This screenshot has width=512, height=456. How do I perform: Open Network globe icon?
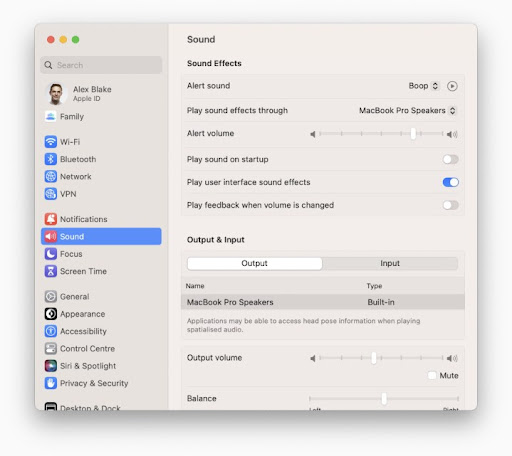click(51, 176)
